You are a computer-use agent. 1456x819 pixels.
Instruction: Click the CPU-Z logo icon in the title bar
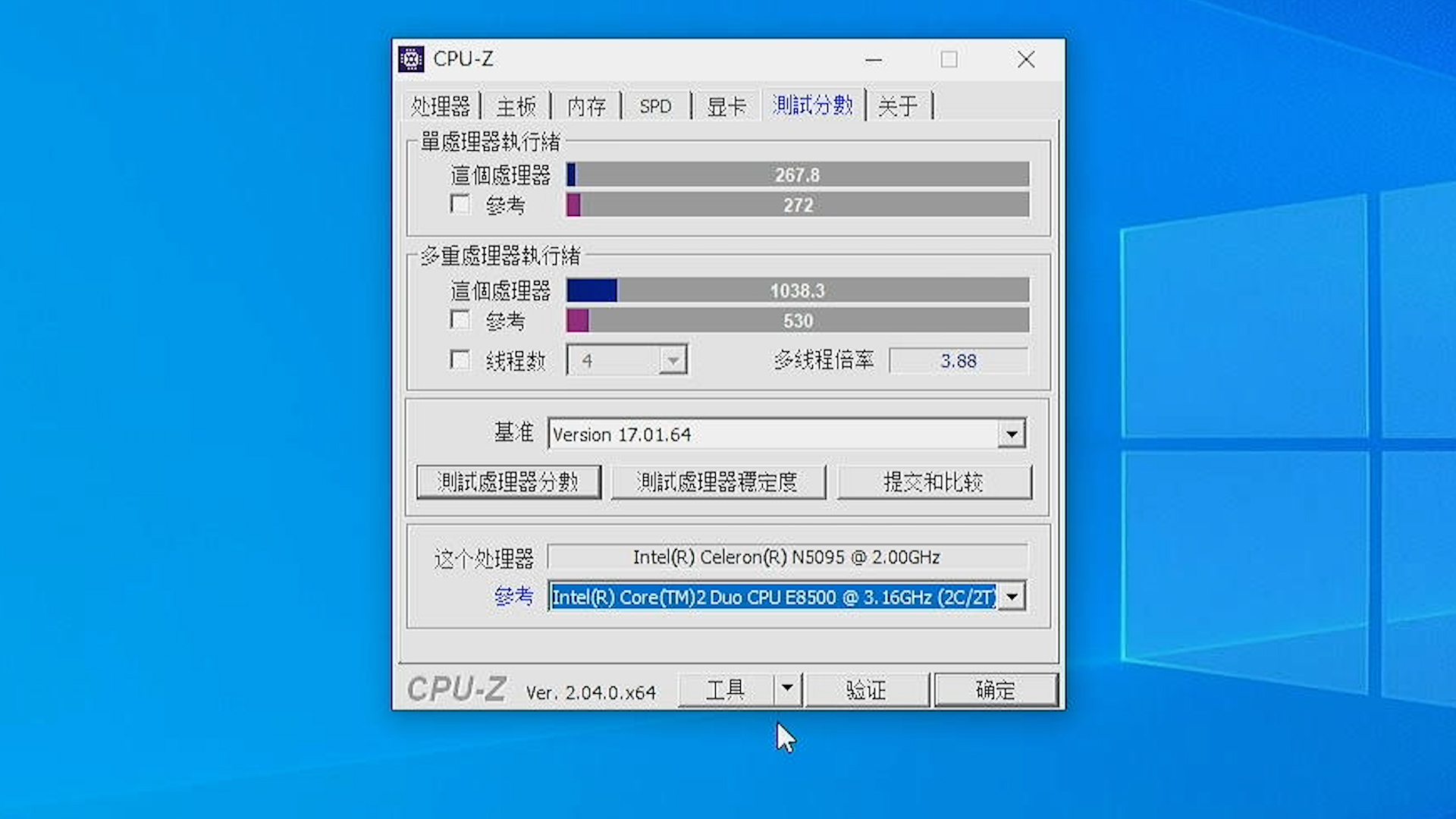410,58
